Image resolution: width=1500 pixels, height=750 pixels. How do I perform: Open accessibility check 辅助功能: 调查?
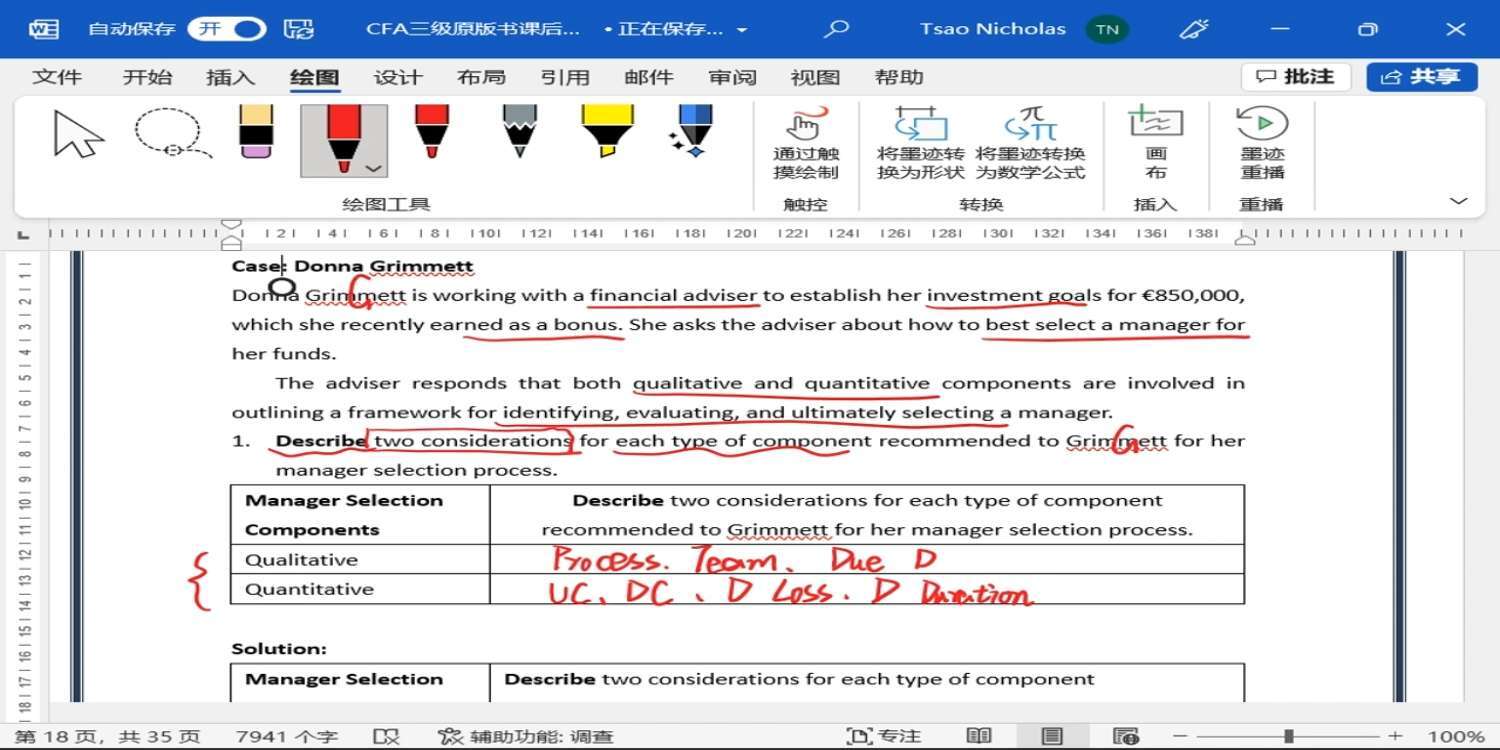point(527,737)
